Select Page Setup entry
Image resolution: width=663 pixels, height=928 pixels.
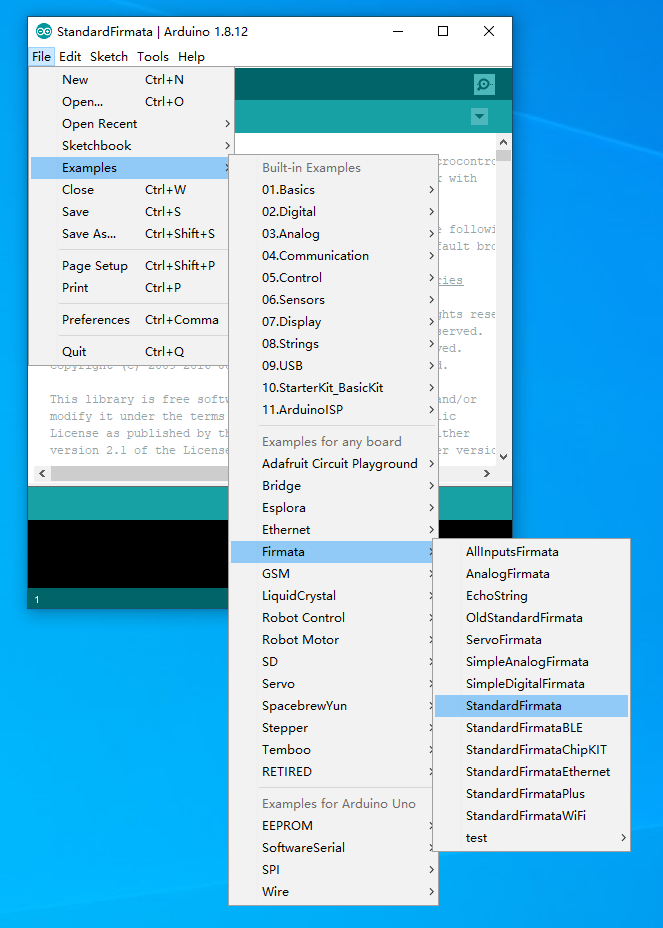130,266
